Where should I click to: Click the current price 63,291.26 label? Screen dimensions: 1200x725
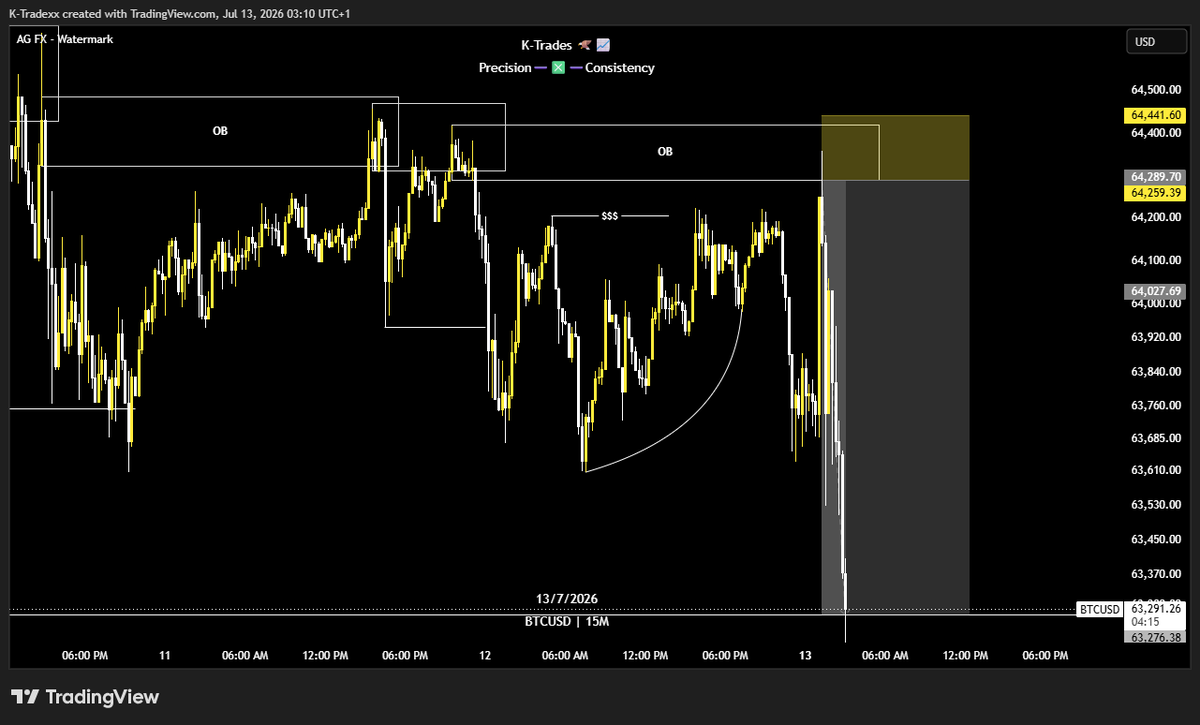tap(1155, 607)
